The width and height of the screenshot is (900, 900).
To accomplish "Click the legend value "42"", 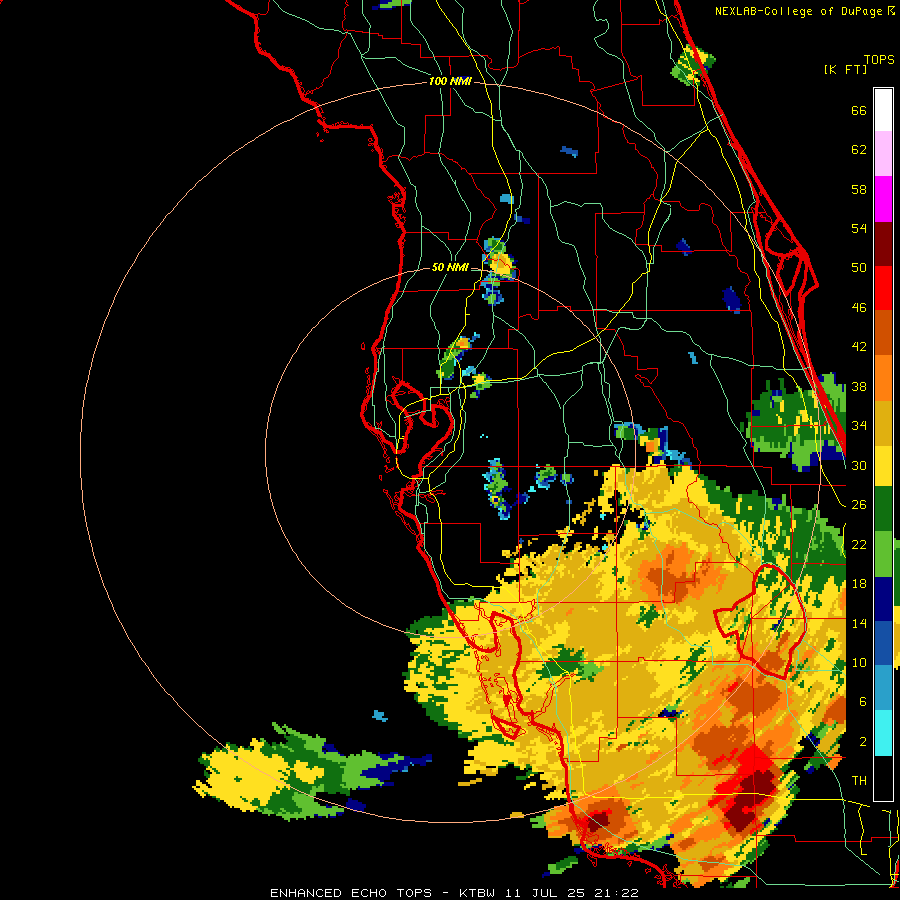I will (859, 347).
